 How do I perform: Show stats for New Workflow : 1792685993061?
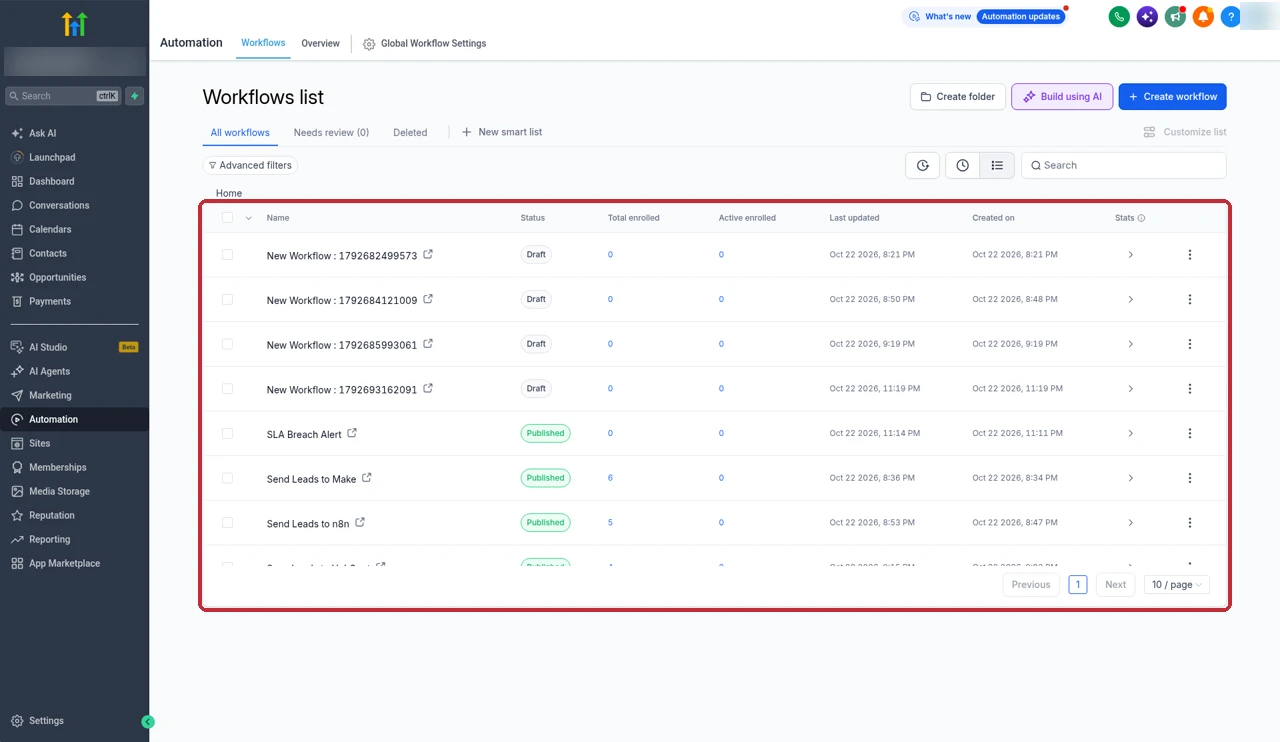tap(1131, 344)
